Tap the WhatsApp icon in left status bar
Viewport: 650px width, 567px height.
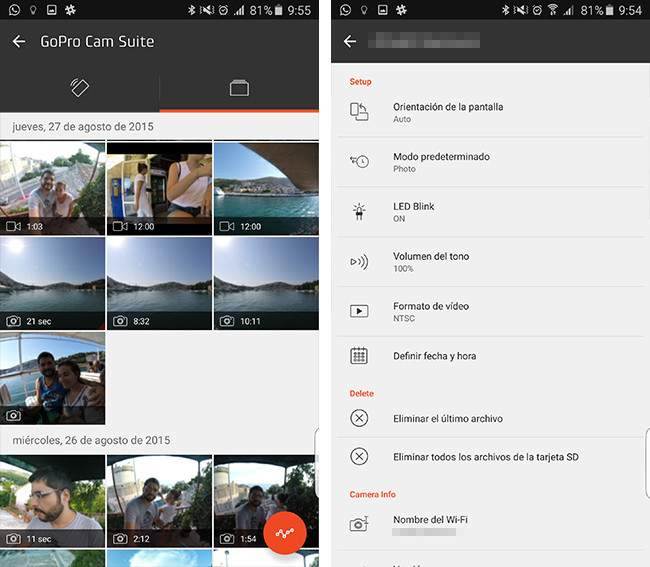coord(15,10)
